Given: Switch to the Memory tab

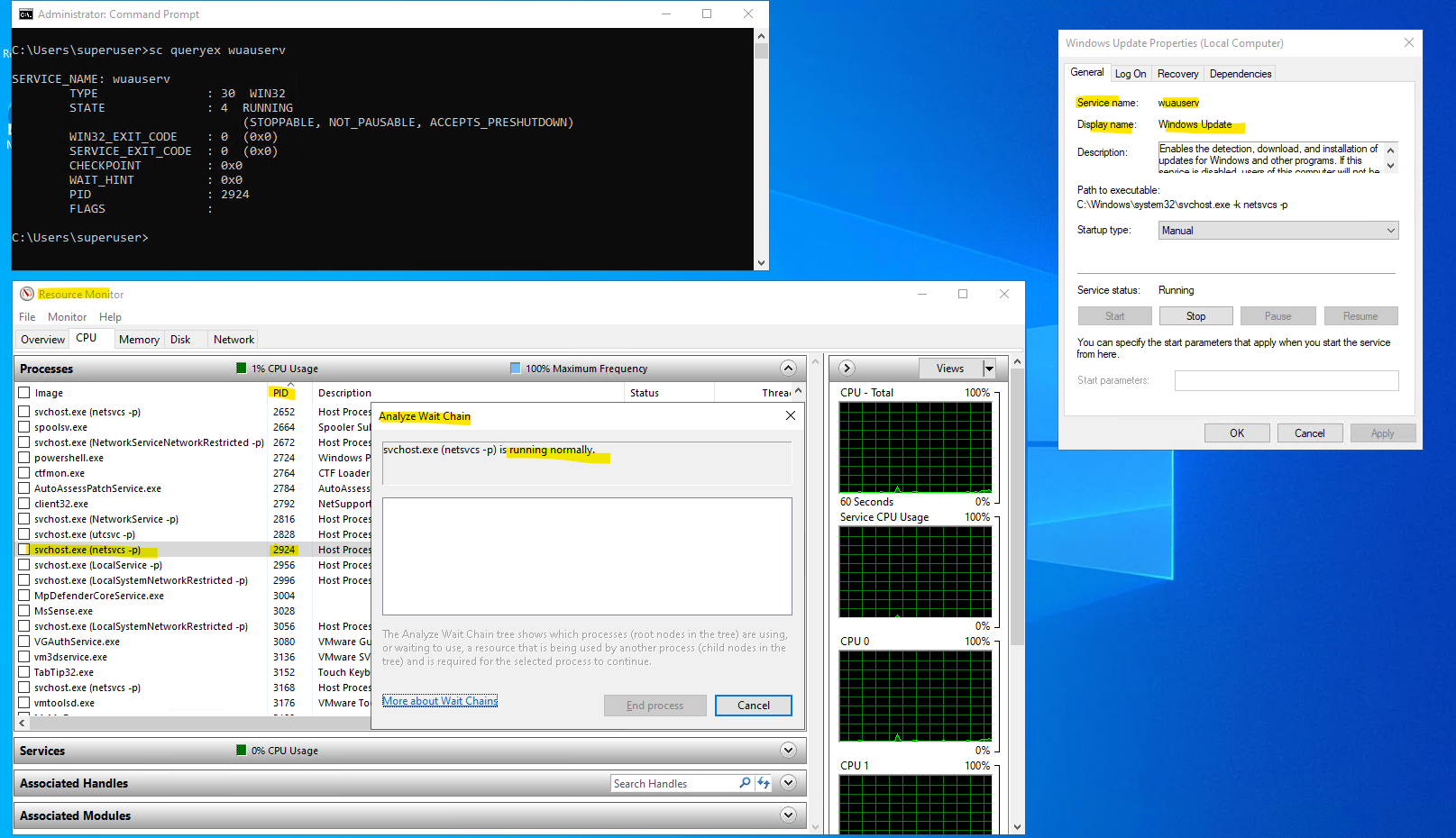Looking at the screenshot, I should tap(139, 340).
